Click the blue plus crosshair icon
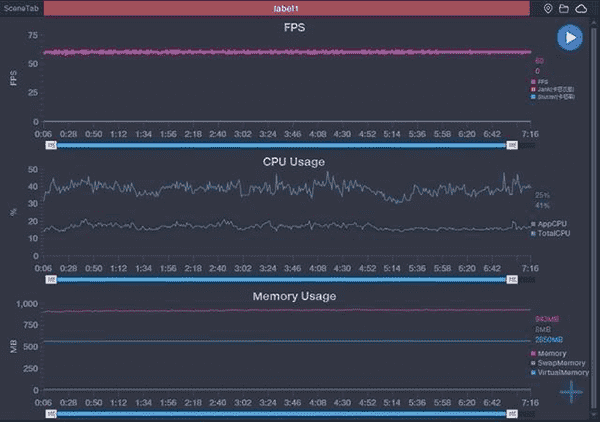The height and width of the screenshot is (422, 600). click(x=571, y=391)
